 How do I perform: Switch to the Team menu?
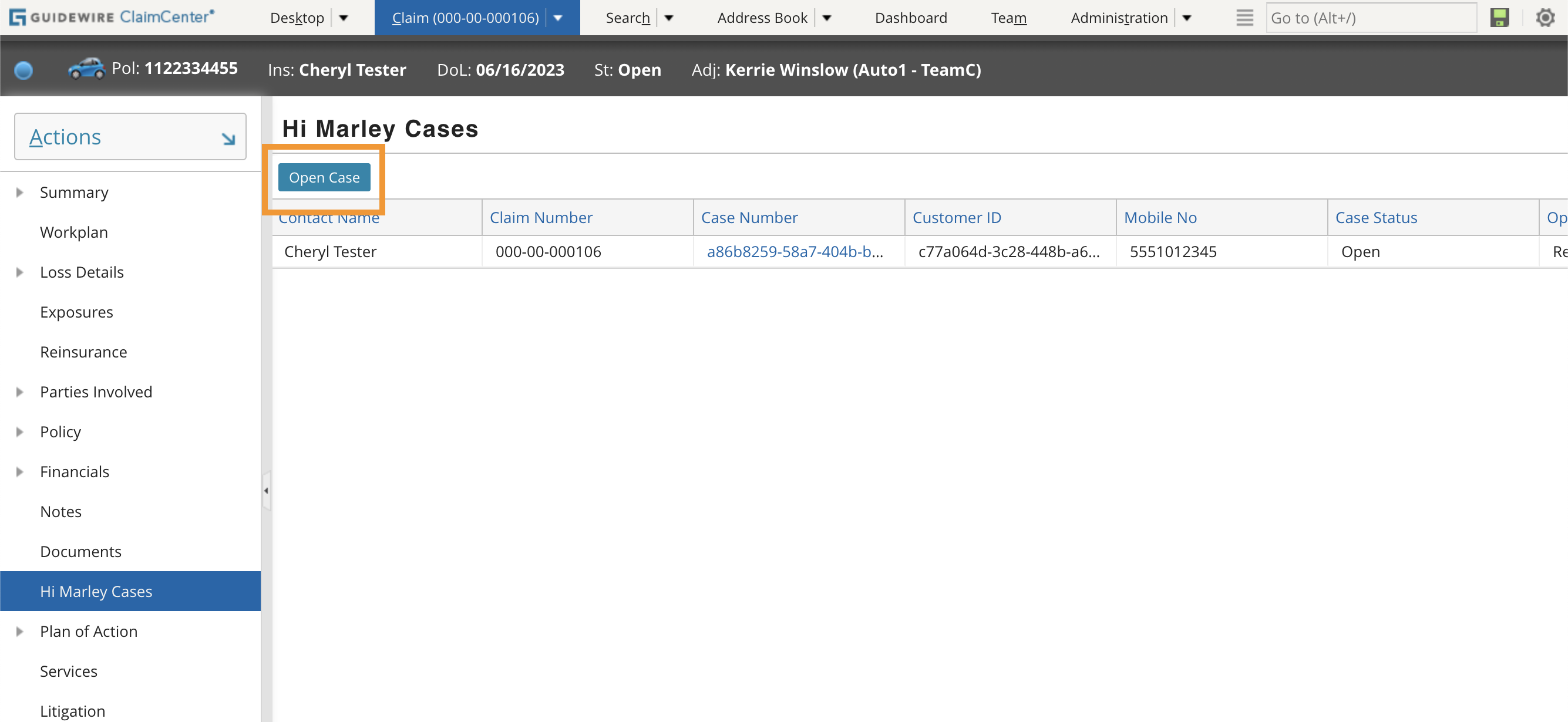pos(1008,18)
